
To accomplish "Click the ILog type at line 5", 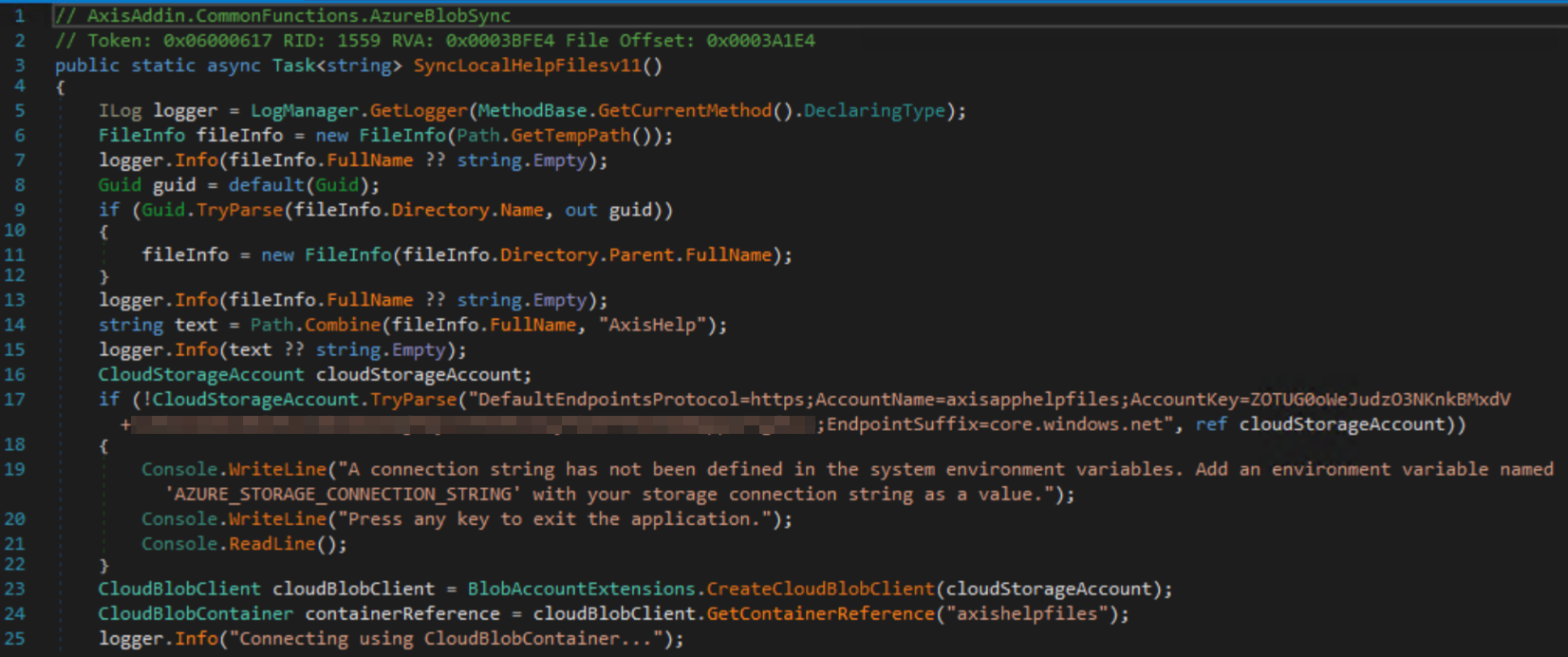I will click(x=120, y=111).
